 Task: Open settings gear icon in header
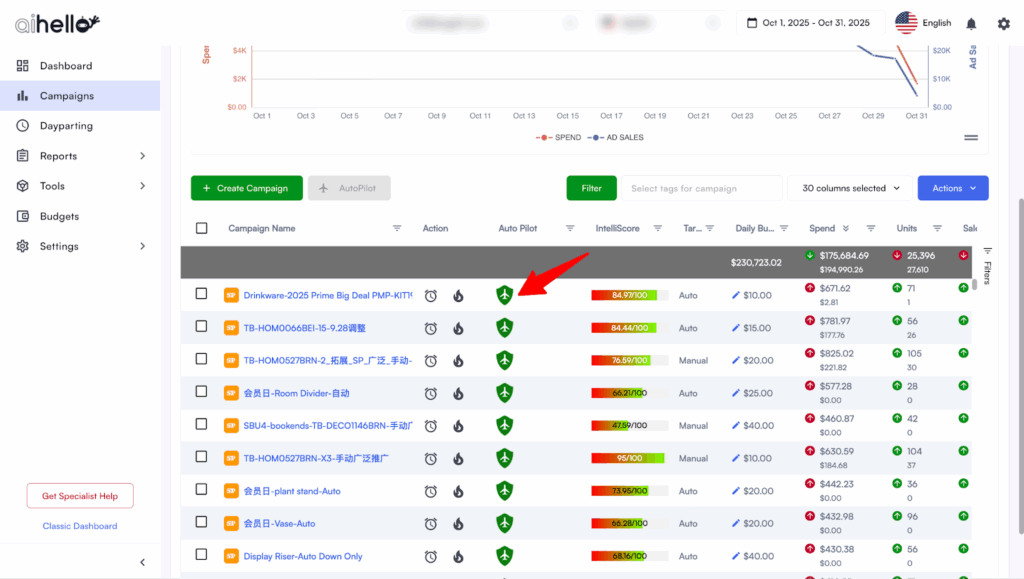[1003, 23]
